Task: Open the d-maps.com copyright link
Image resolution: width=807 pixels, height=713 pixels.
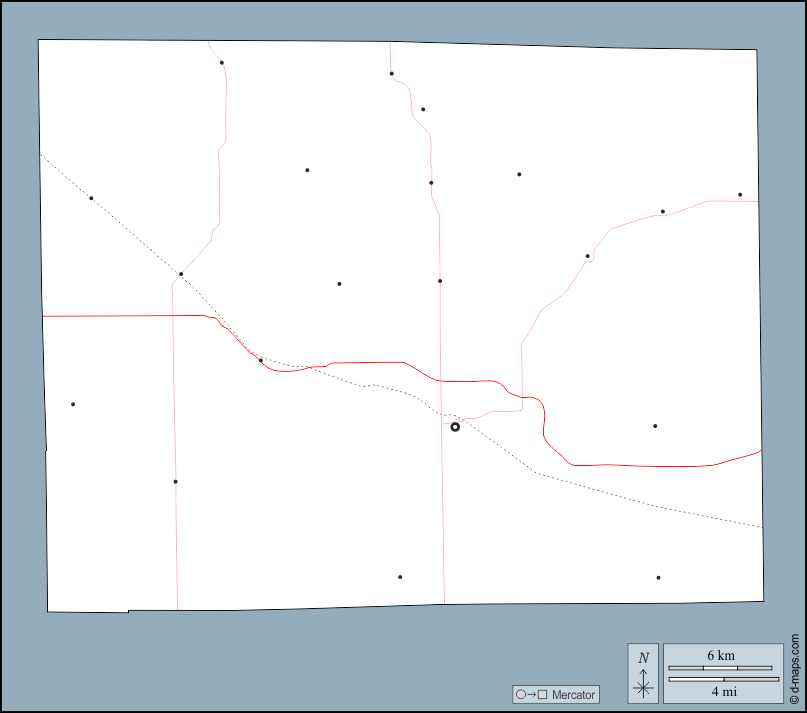Action: (795, 668)
